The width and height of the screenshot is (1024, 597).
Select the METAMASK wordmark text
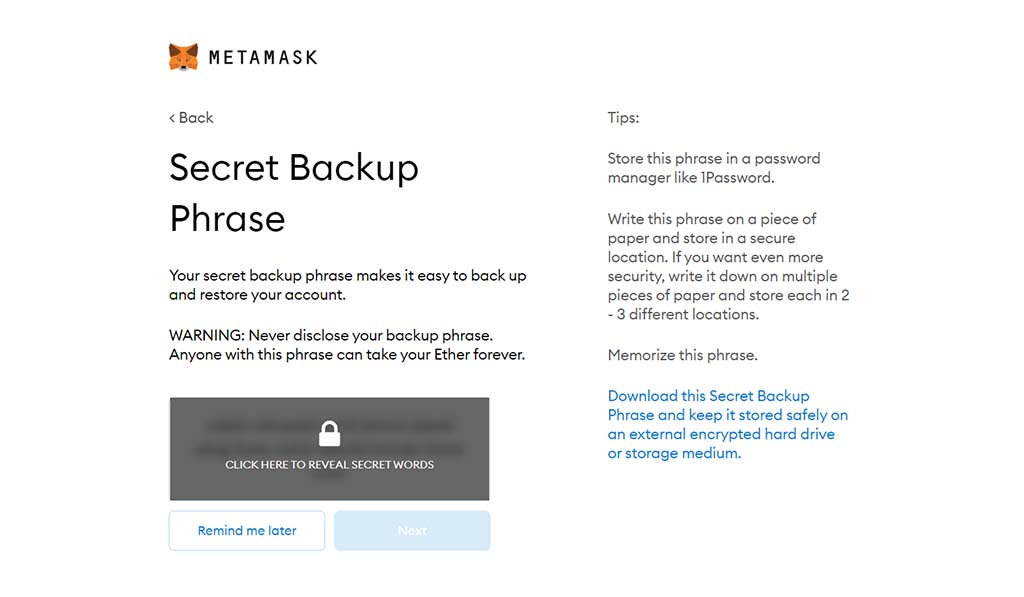click(262, 57)
